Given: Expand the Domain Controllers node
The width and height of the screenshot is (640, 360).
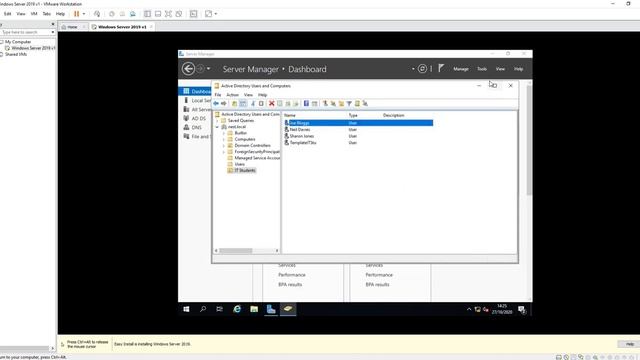Looking at the screenshot, I should 224,145.
